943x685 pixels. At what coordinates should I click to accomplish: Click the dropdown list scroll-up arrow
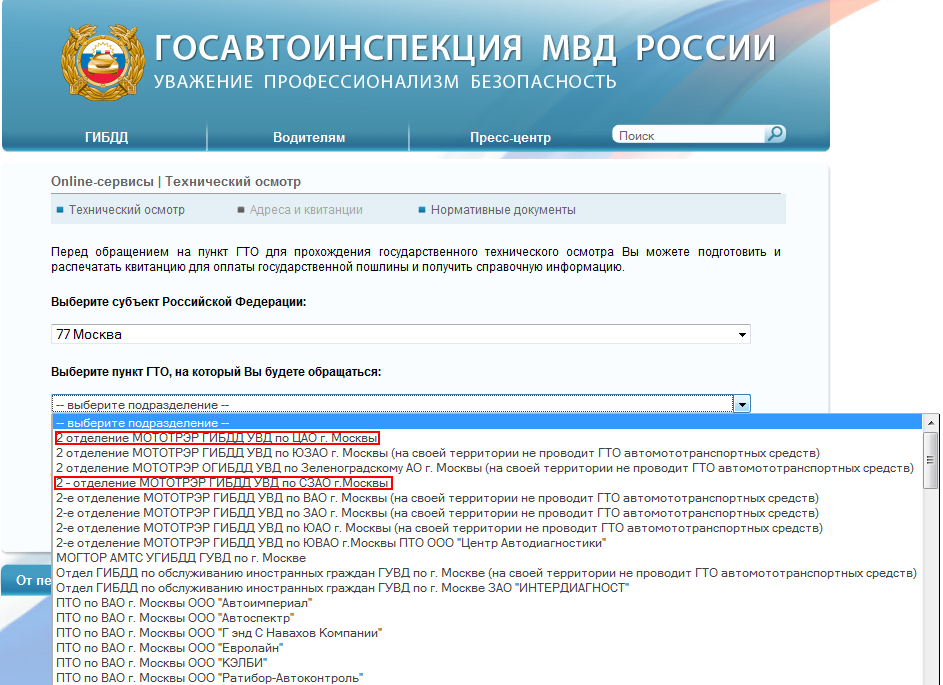click(931, 423)
